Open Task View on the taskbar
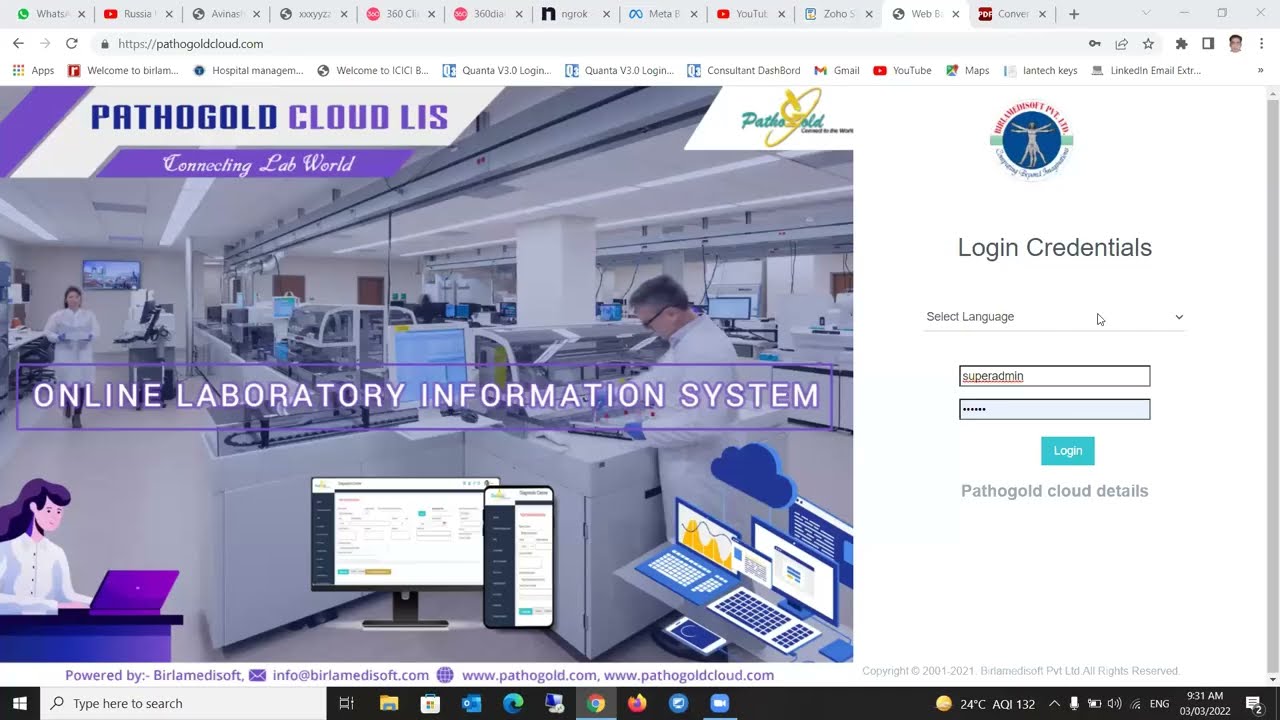This screenshot has height=720, width=1280. (346, 703)
